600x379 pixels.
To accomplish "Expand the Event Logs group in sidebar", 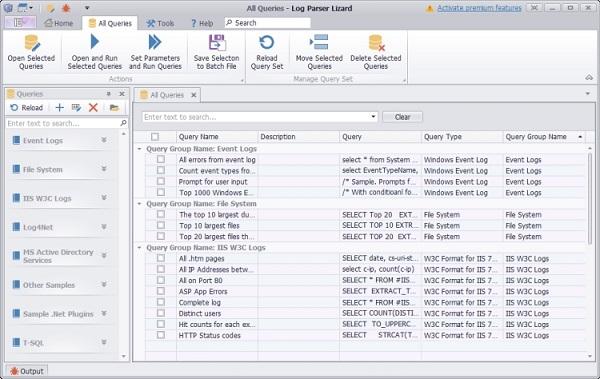I will pos(104,140).
